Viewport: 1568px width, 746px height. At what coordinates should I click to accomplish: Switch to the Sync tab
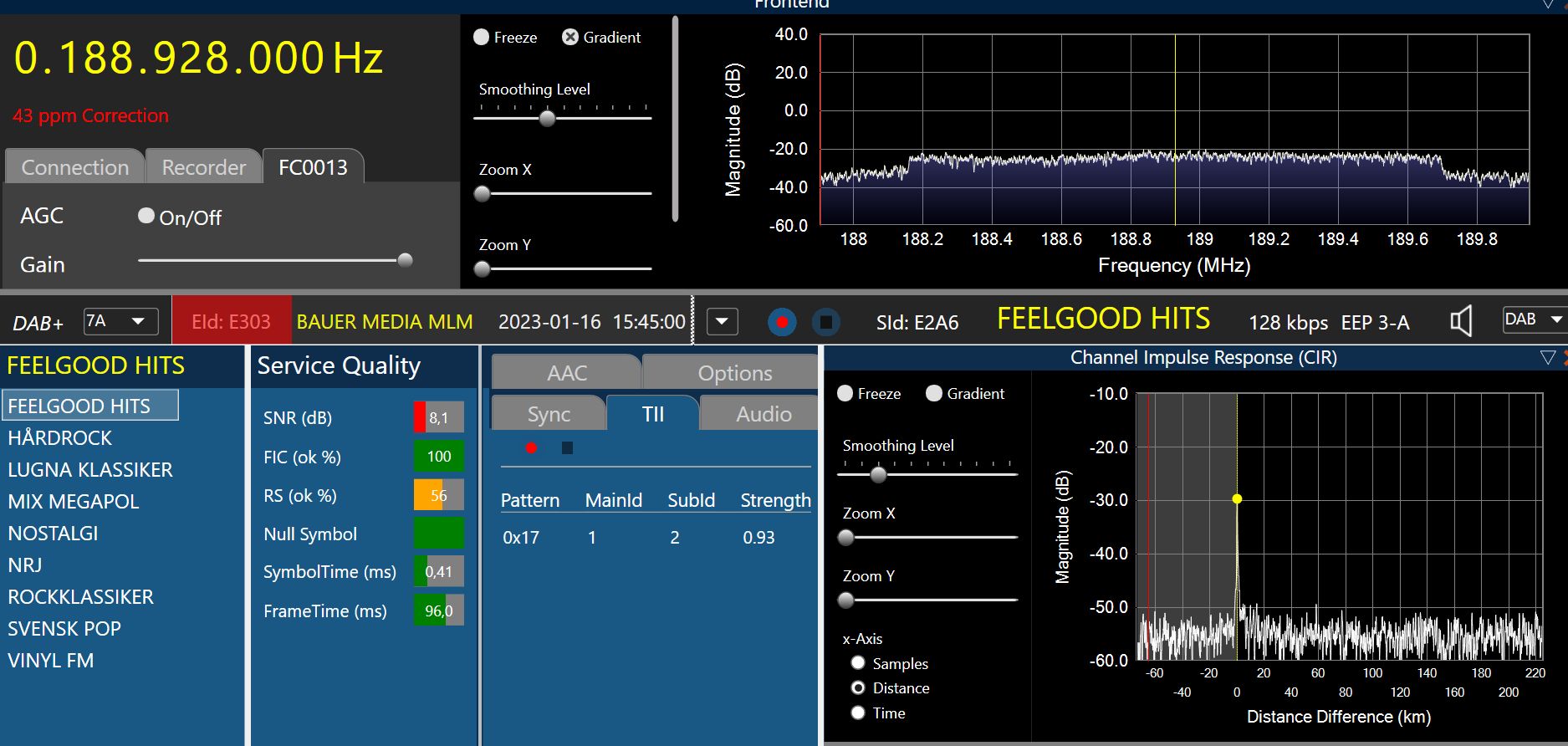[549, 414]
